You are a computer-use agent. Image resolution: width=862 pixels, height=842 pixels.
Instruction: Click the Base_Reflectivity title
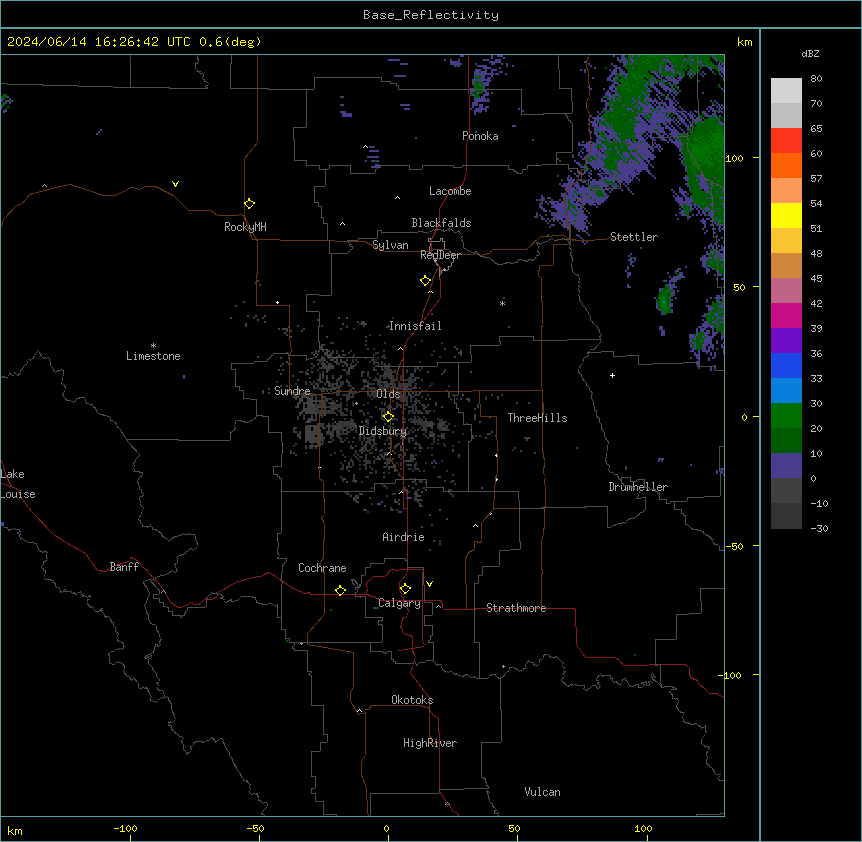coord(431,15)
